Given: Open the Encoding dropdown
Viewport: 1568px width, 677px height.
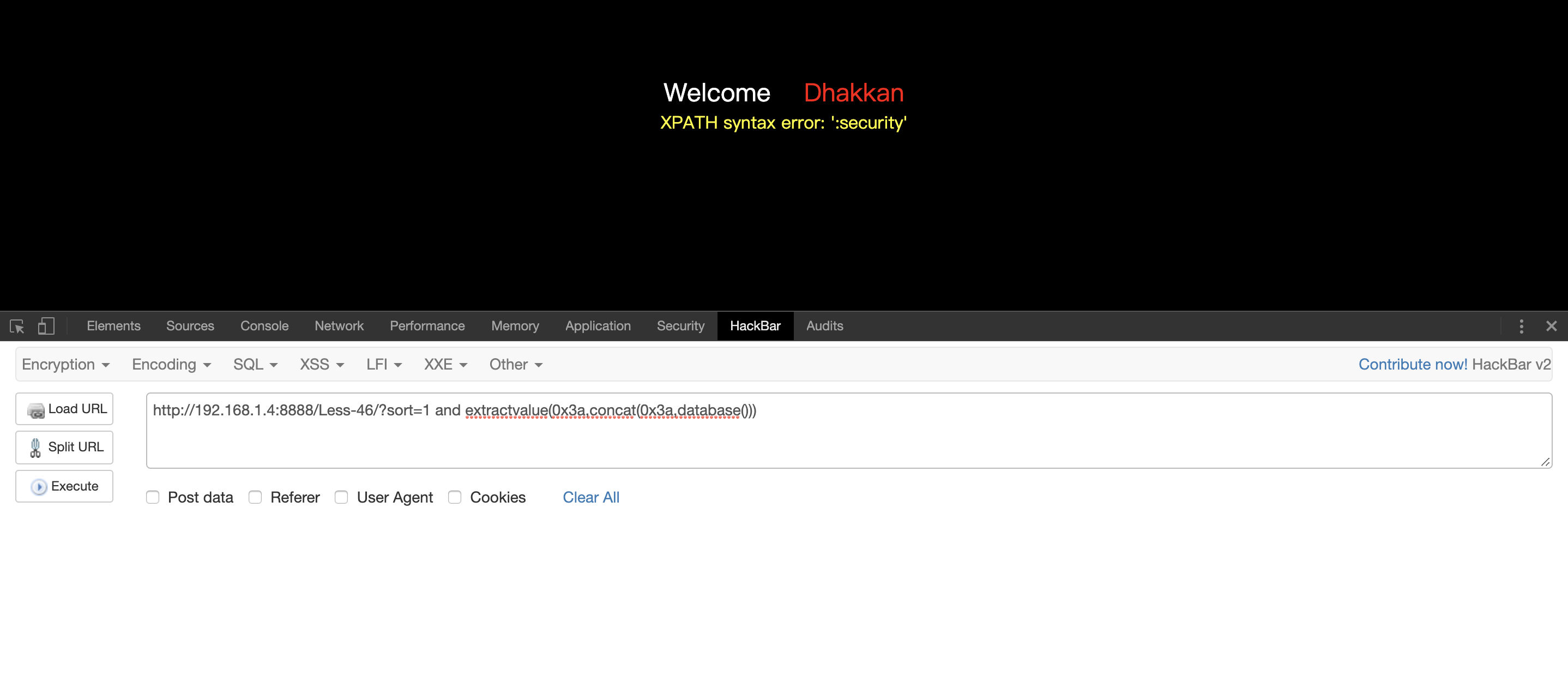Looking at the screenshot, I should pyautogui.click(x=171, y=365).
